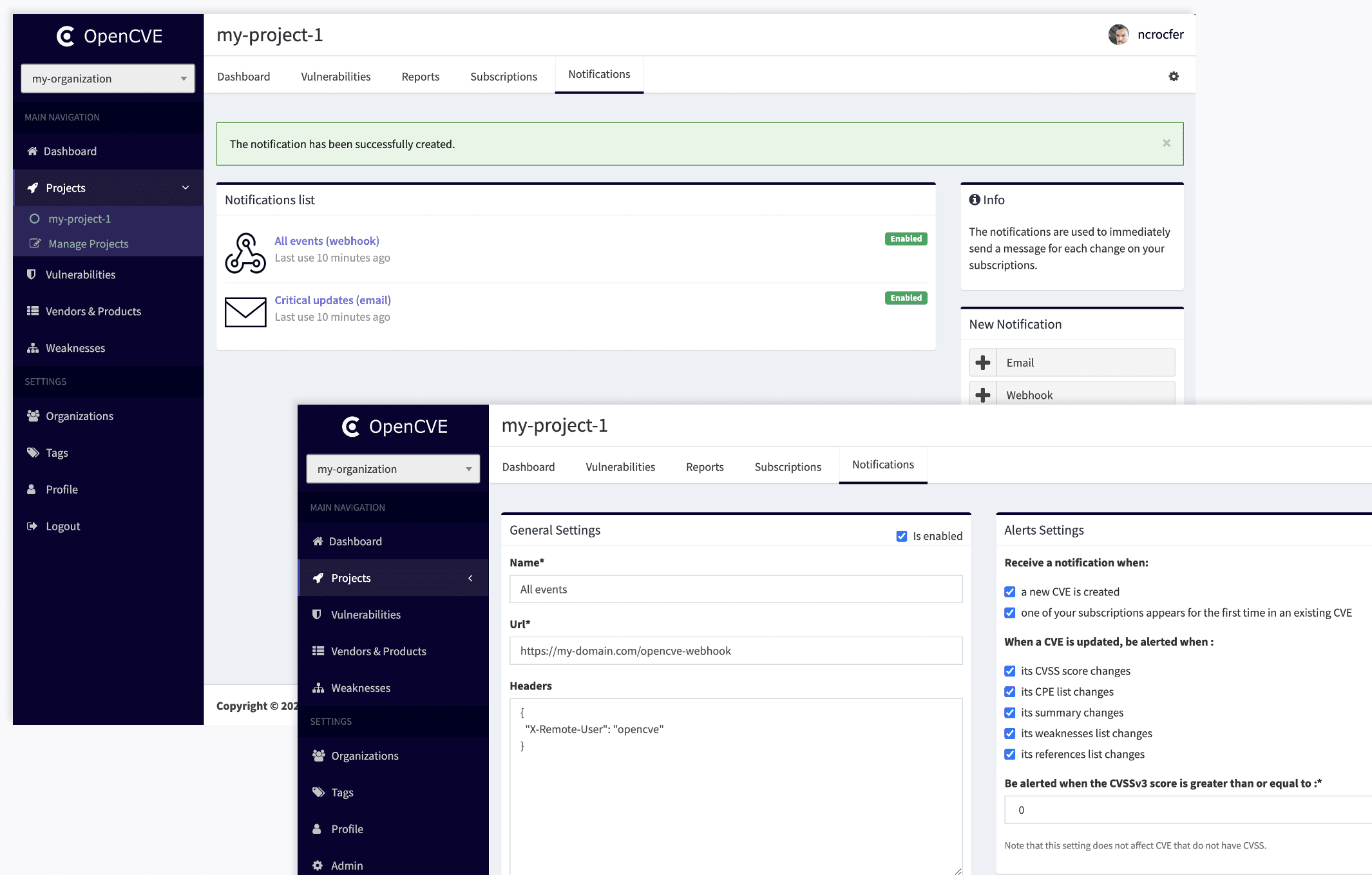The image size is (1372, 875).
Task: Open the settings gear on the project toolbar
Action: 1174,76
